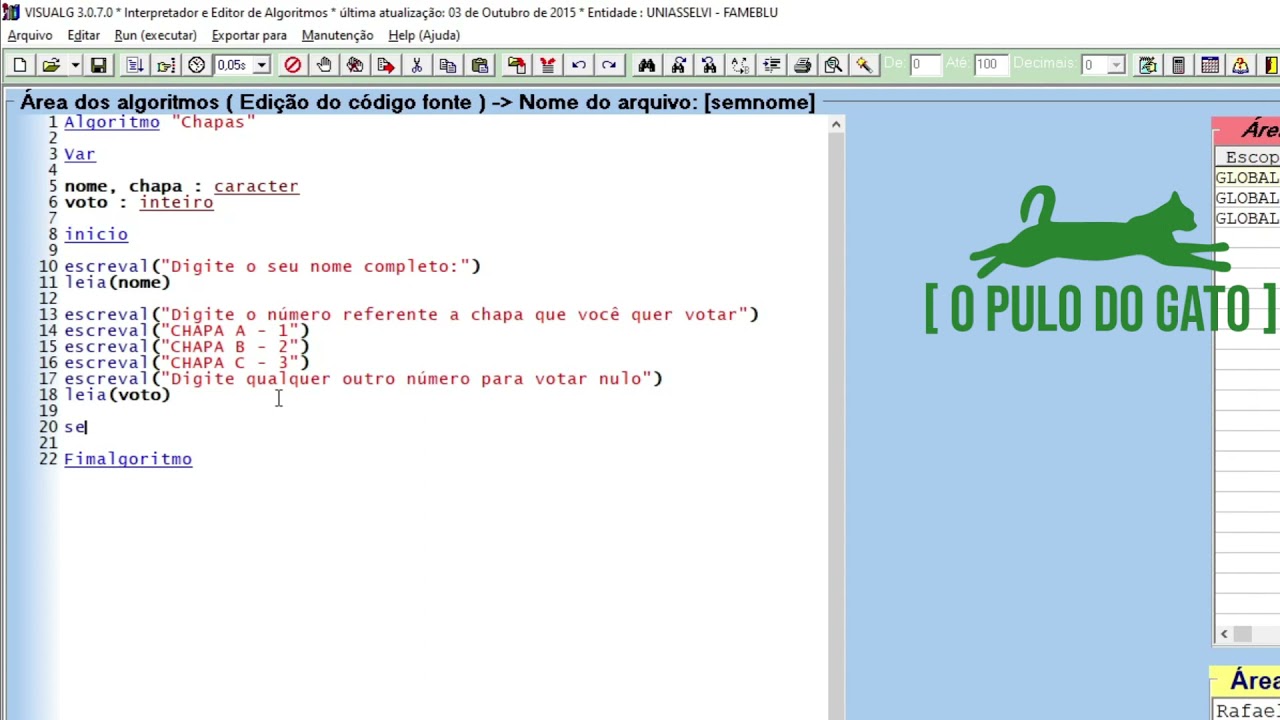
Task: Open the calendar icon in toolbar
Action: pyautogui.click(x=1210, y=65)
